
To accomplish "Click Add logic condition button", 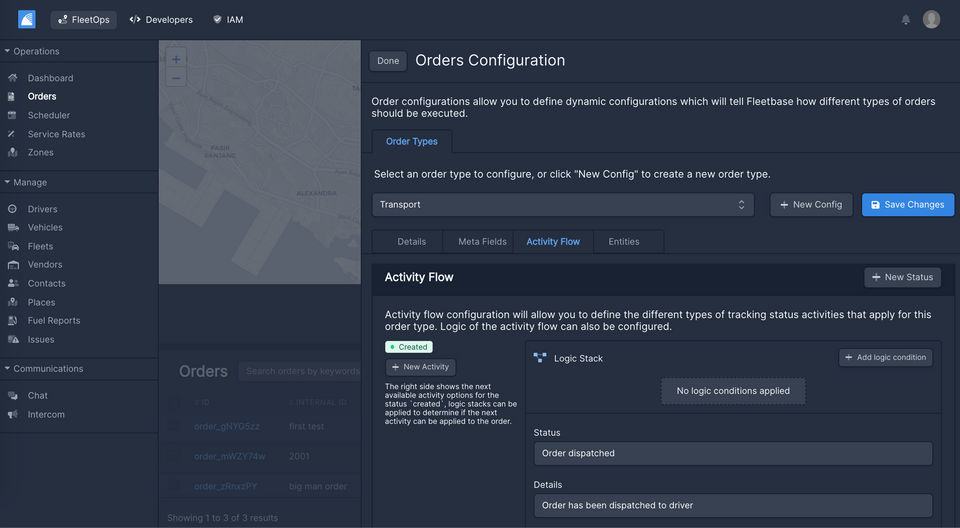I will [x=885, y=357].
